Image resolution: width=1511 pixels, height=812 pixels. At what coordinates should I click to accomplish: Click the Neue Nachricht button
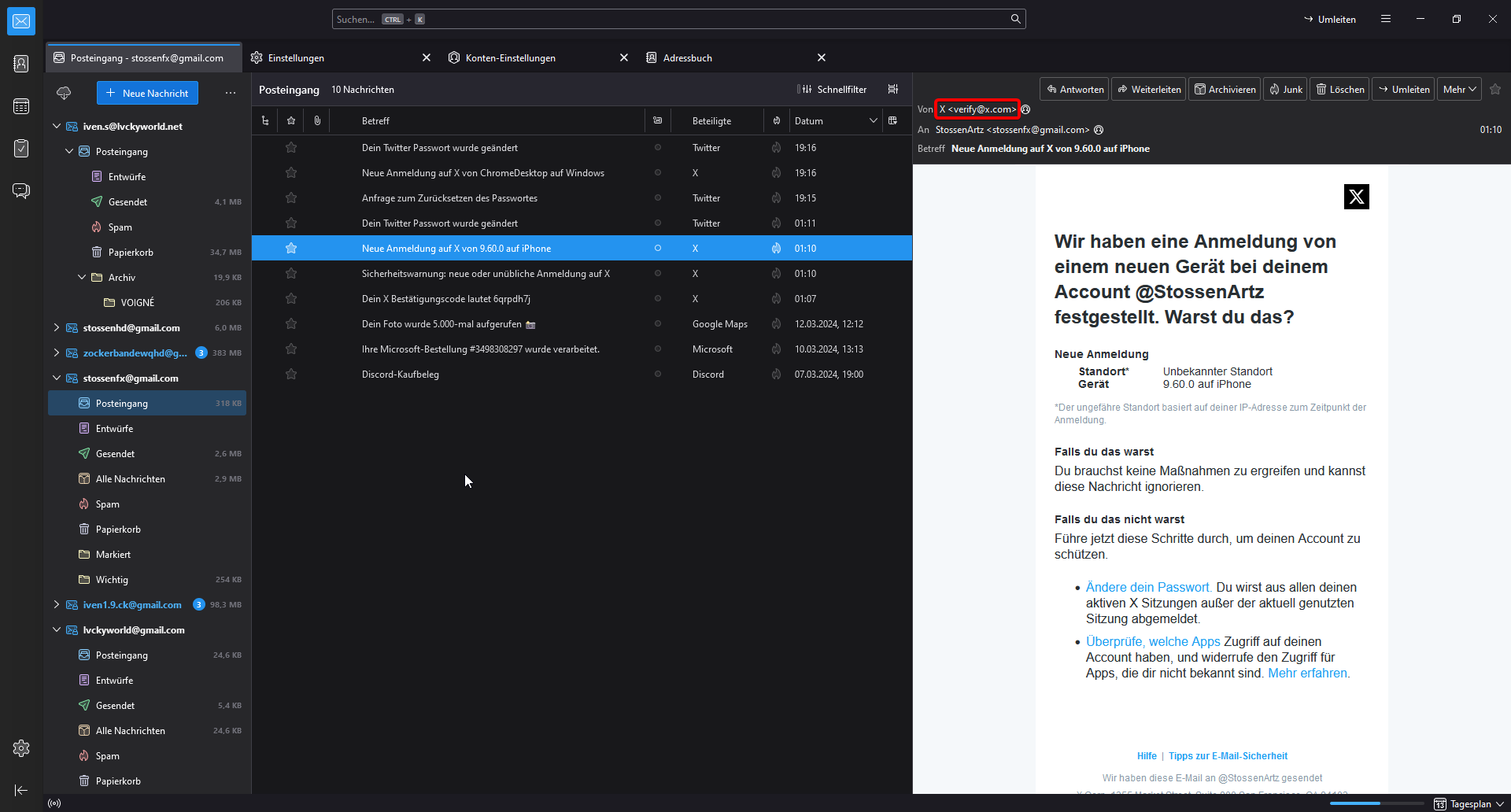(x=147, y=93)
